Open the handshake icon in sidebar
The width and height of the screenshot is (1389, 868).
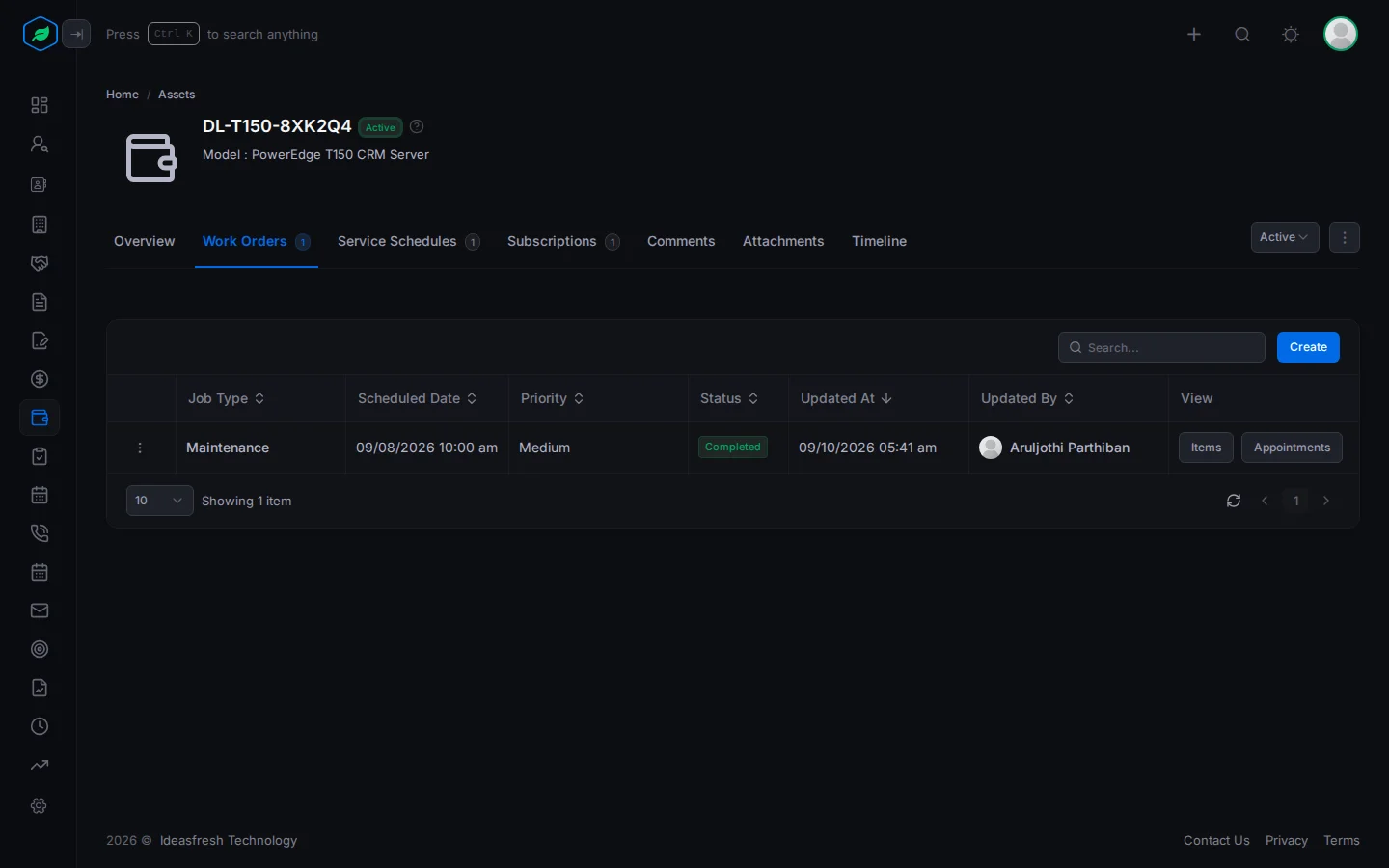pos(40,263)
